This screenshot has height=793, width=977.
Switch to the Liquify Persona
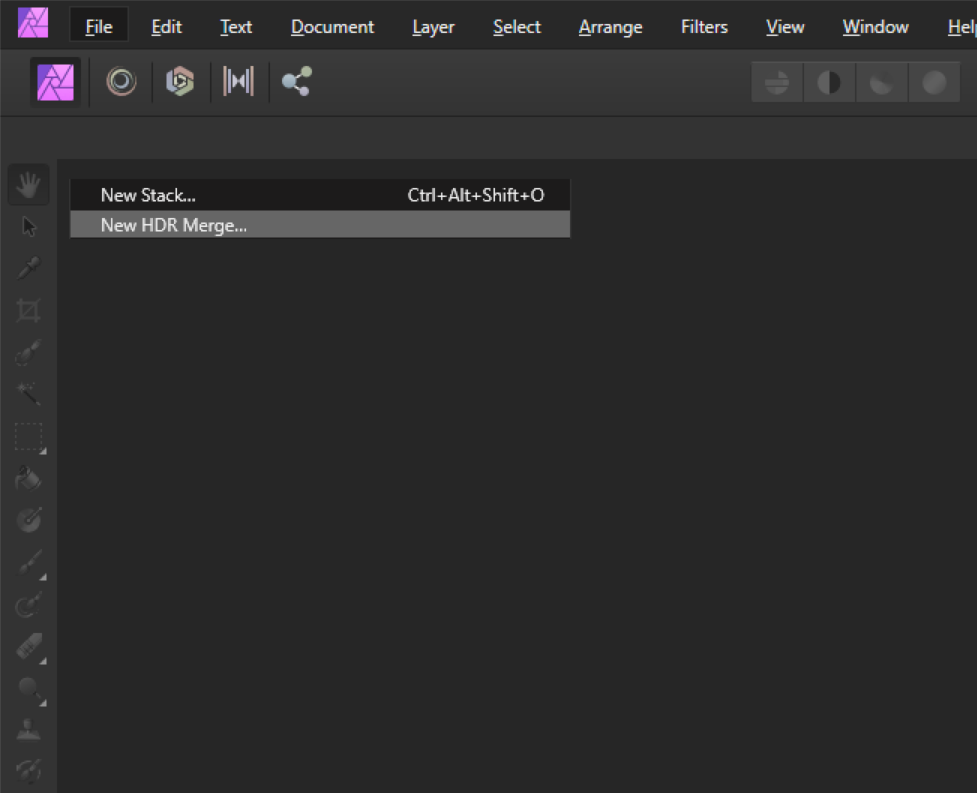click(x=120, y=82)
